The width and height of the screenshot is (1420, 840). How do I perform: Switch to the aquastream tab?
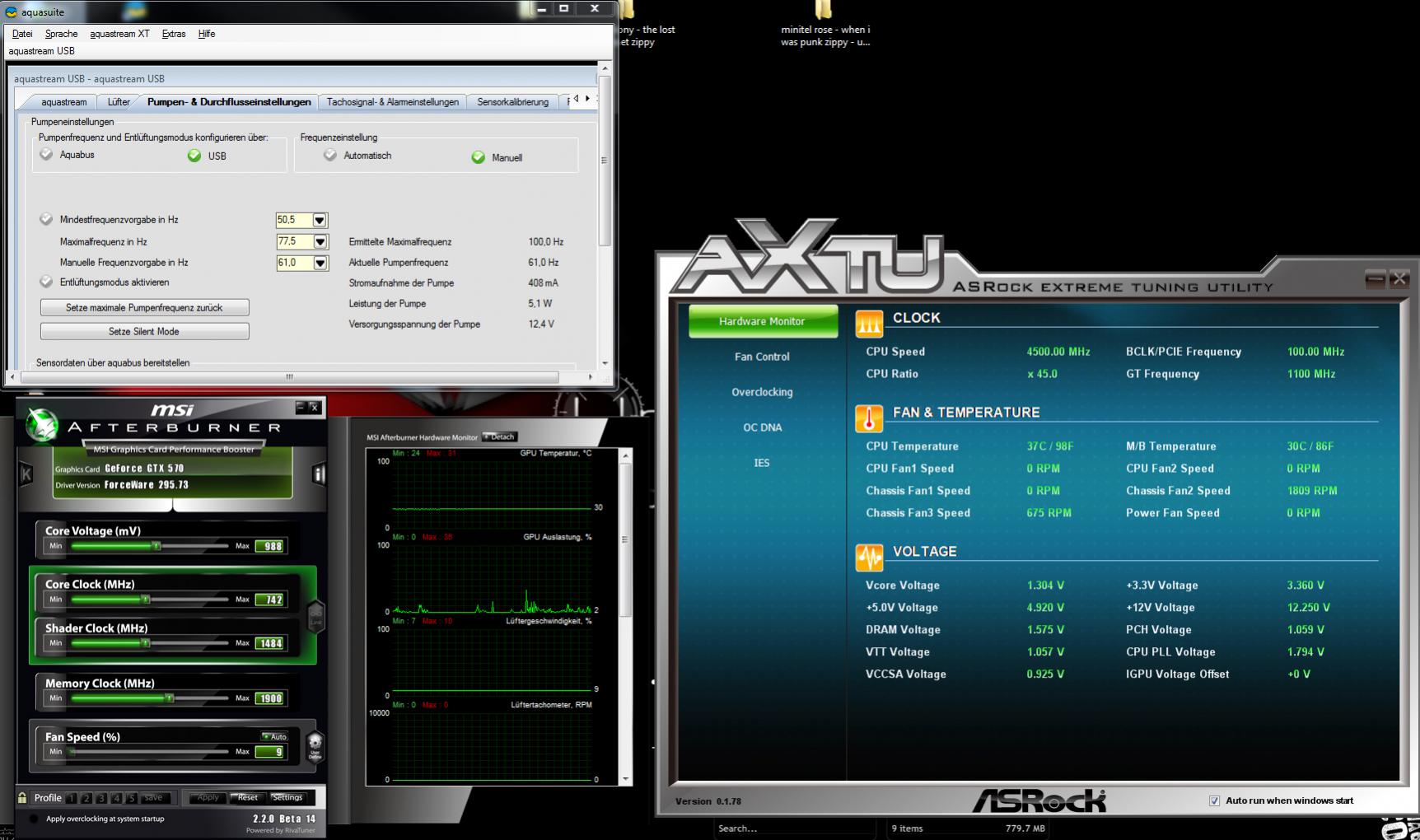pyautogui.click(x=64, y=102)
